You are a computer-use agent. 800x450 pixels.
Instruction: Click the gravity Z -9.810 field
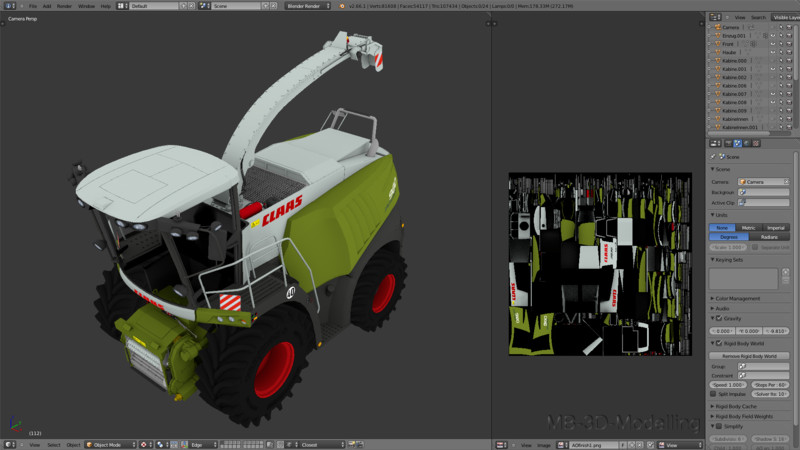(x=777, y=331)
